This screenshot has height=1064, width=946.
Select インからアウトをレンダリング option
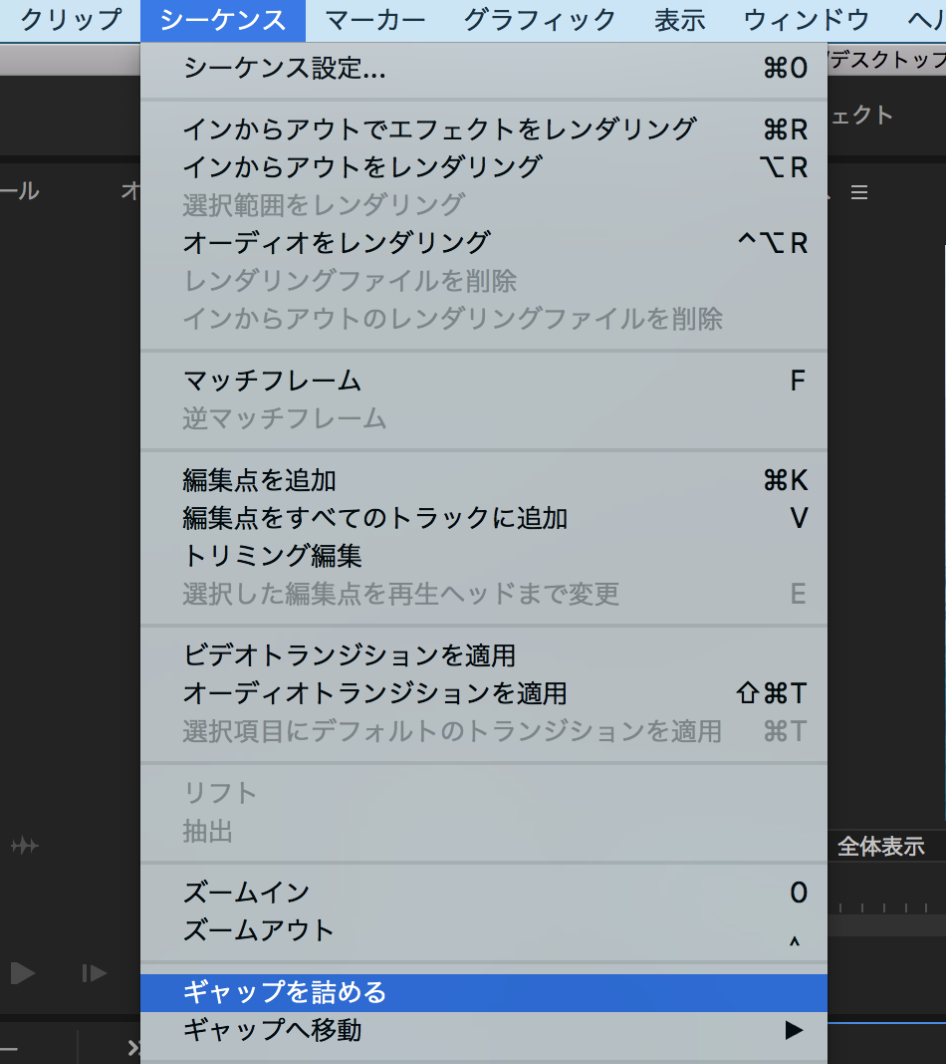pos(362,166)
